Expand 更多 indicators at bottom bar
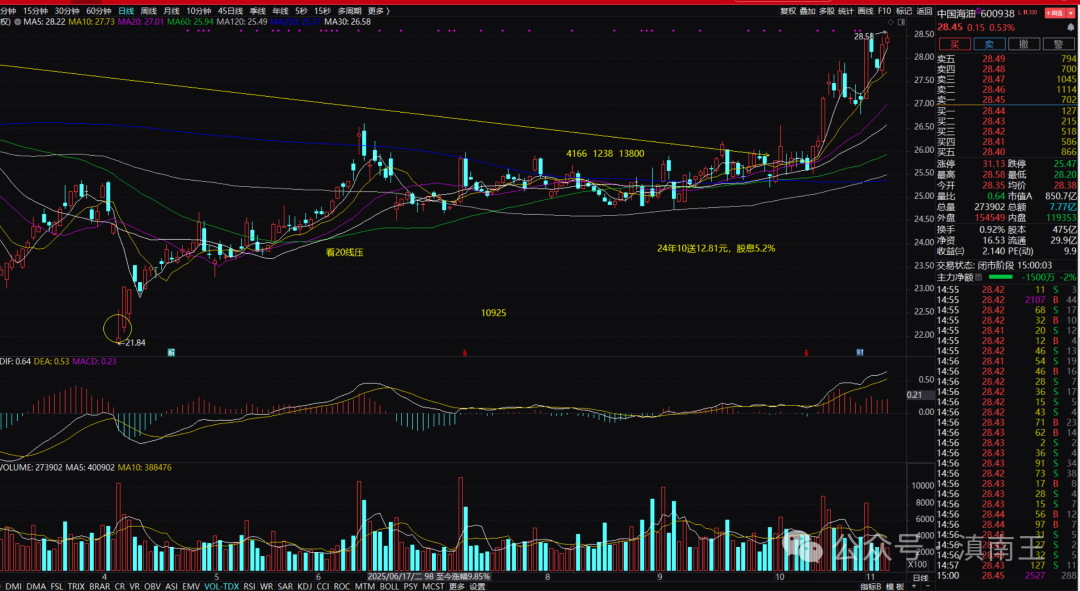The width and height of the screenshot is (1080, 591). (x=457, y=586)
